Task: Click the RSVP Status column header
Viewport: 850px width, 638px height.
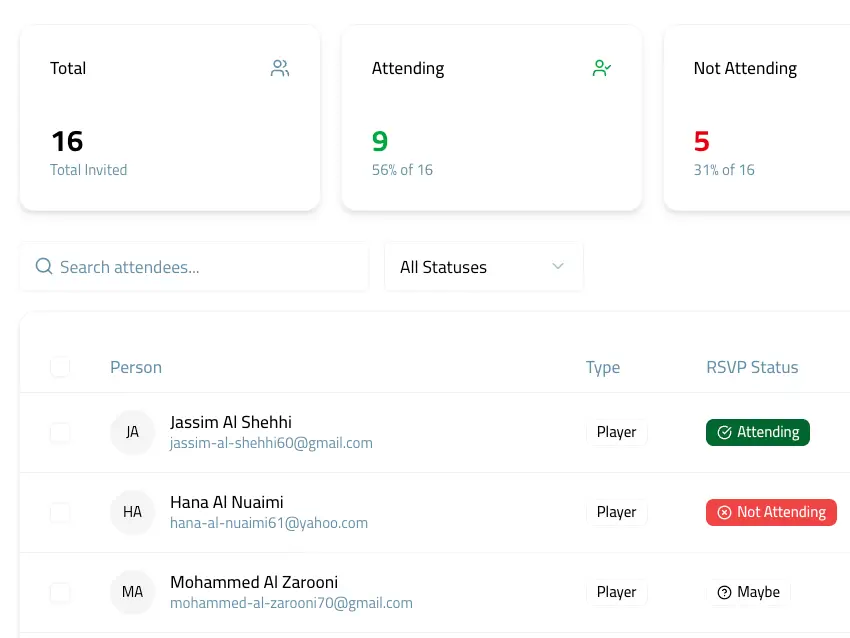Action: click(x=752, y=367)
